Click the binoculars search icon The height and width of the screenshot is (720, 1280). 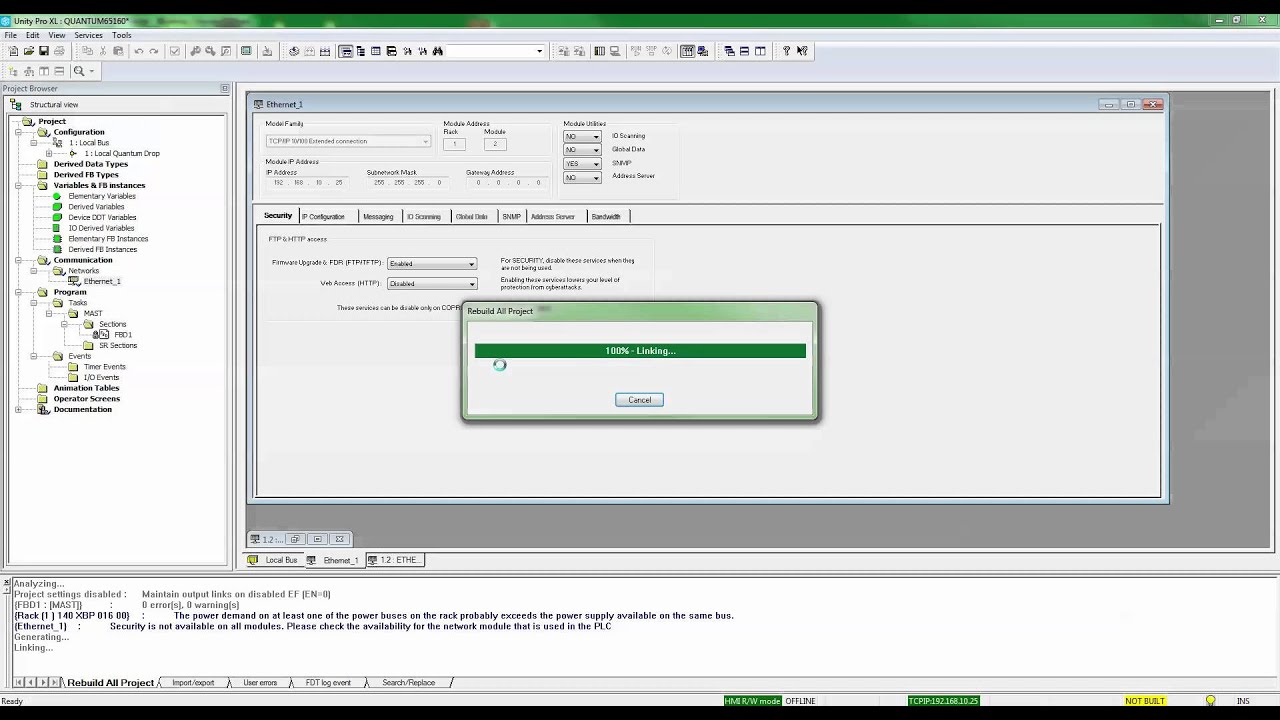coord(438,51)
